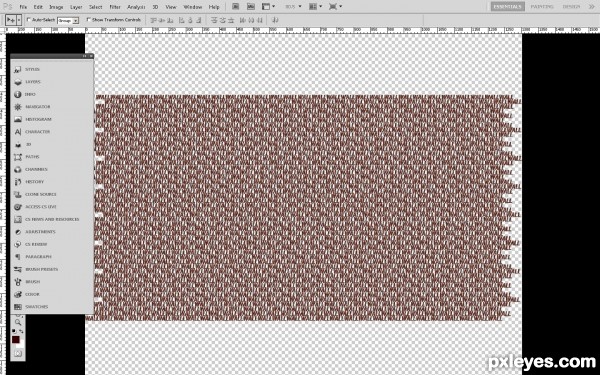The width and height of the screenshot is (600, 375).
Task: Open the Window menu
Action: 192,7
